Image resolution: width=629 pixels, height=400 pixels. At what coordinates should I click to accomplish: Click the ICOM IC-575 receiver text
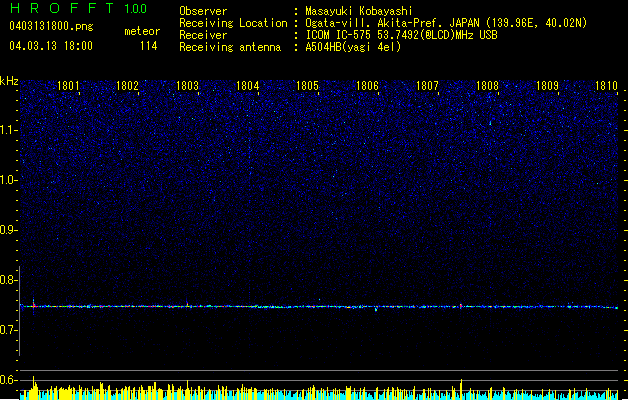point(401,35)
